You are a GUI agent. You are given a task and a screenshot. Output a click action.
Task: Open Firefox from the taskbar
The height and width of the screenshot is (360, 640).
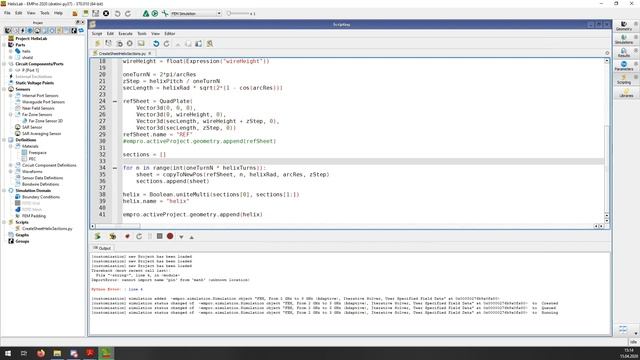tap(41, 353)
